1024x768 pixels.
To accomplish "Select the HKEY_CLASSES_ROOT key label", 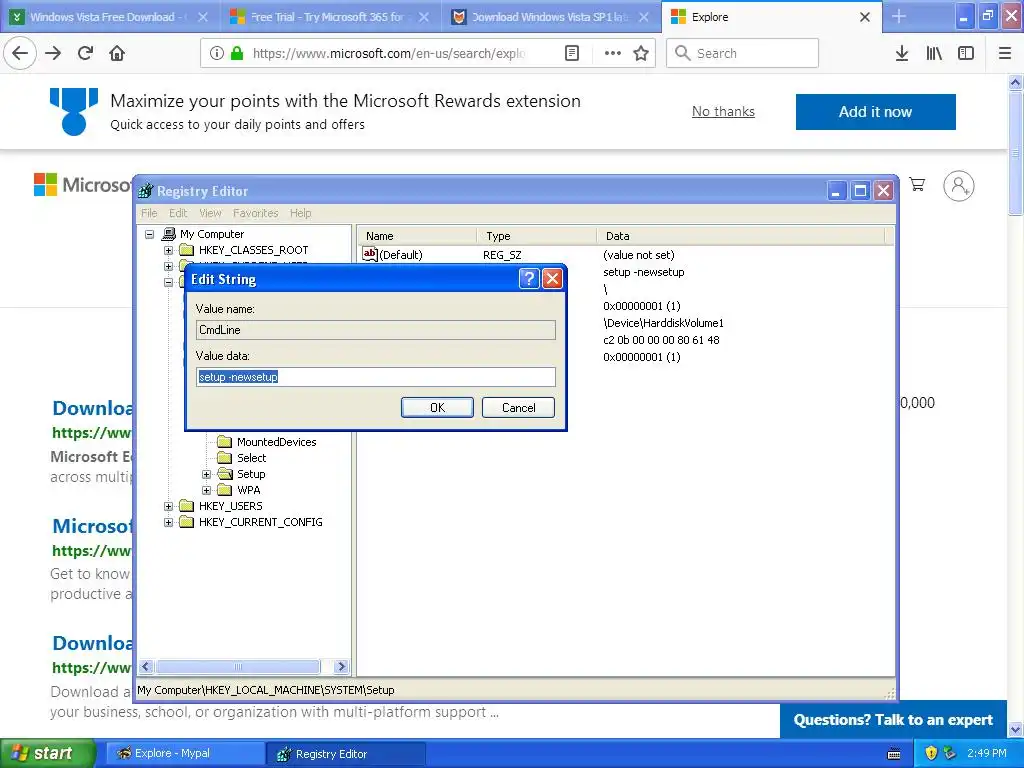I will click(x=253, y=250).
